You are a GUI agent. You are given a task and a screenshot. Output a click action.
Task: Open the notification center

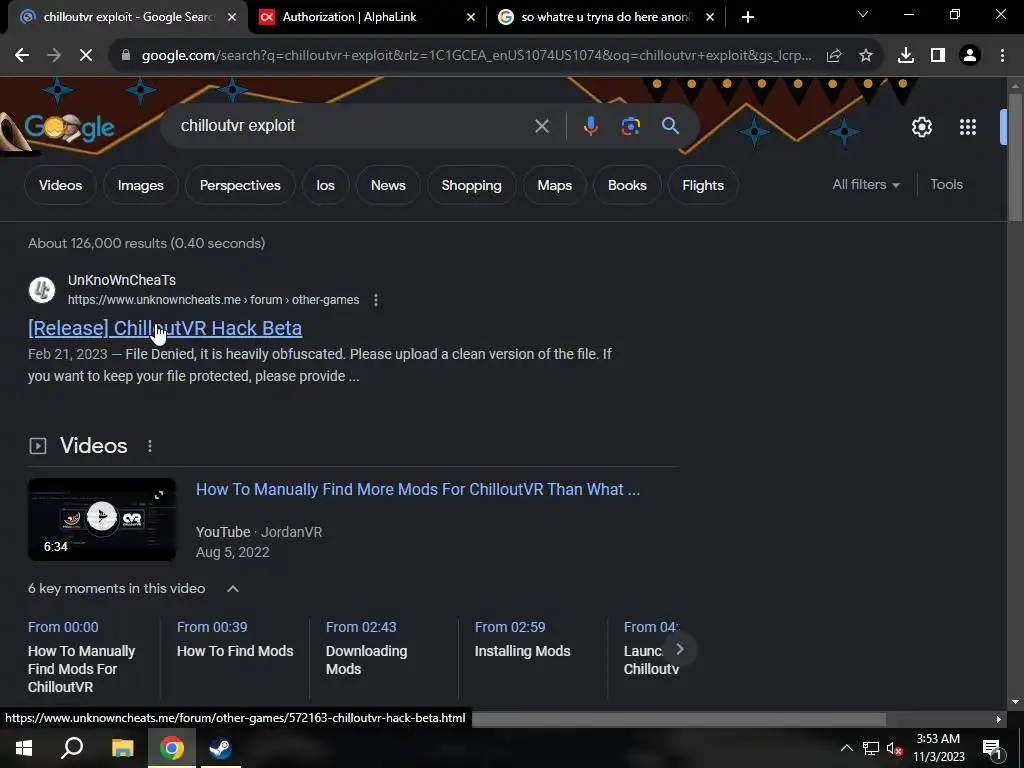(x=992, y=748)
